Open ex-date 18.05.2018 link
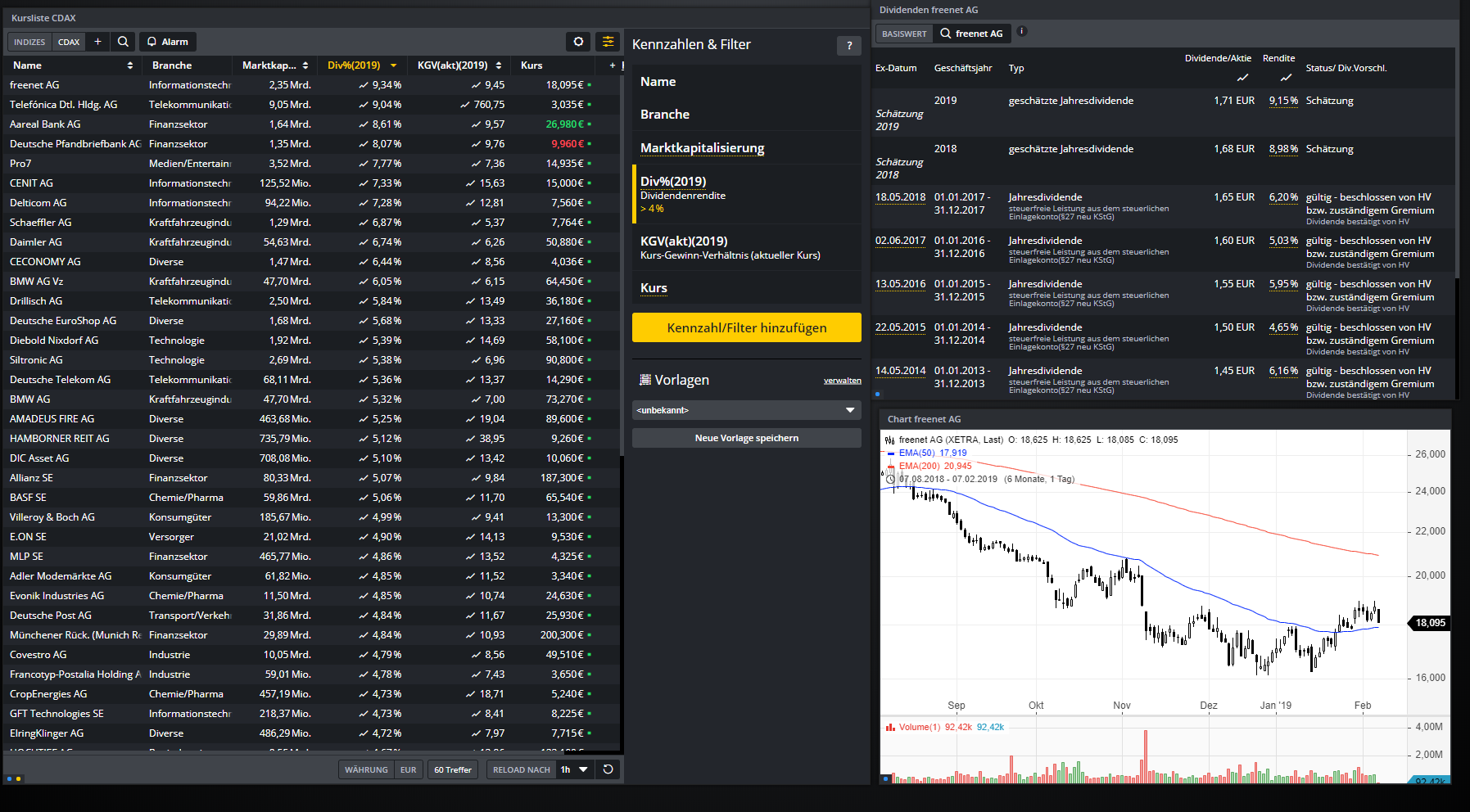This screenshot has width=1470, height=812. (900, 197)
